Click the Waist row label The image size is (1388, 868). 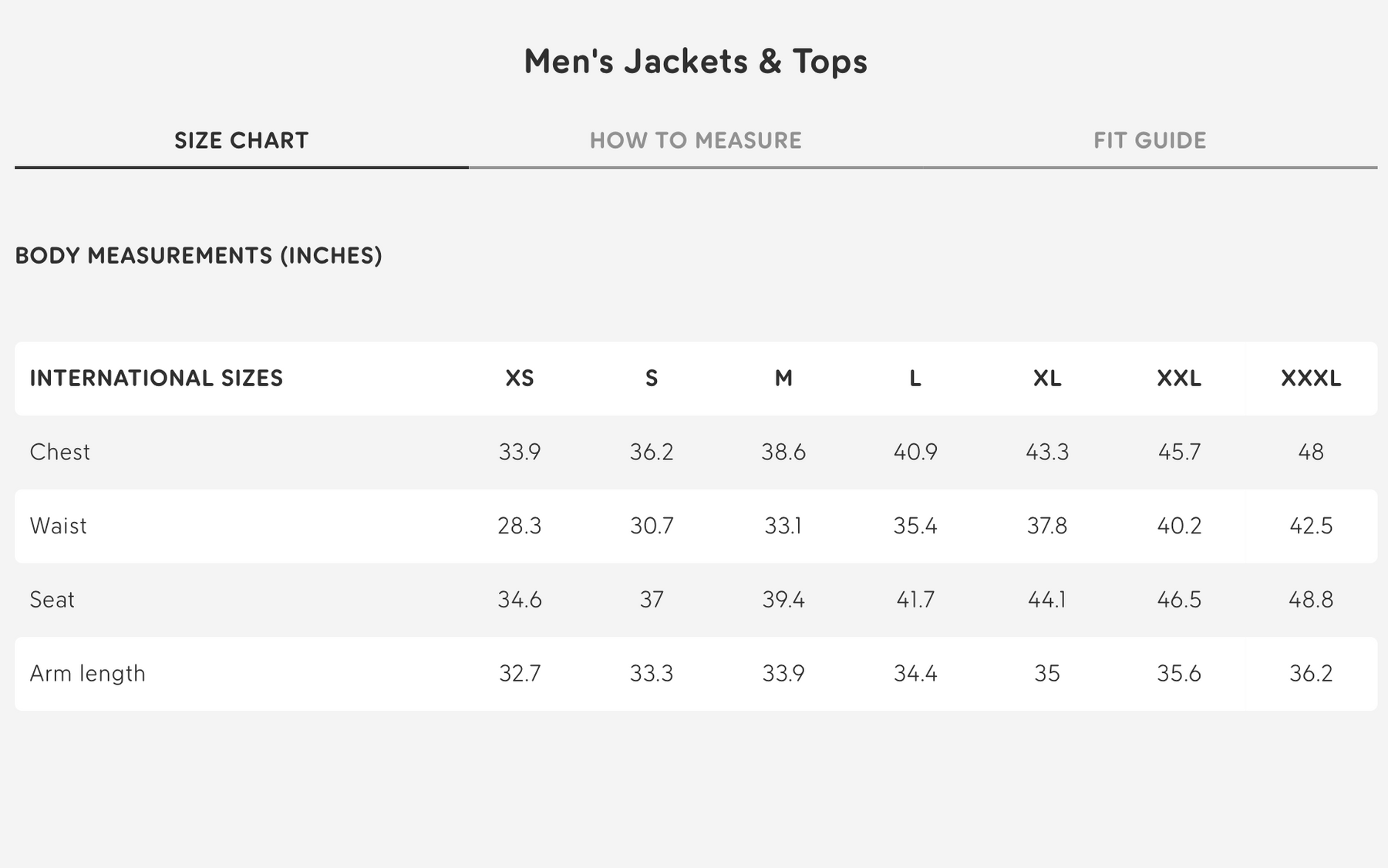(58, 526)
